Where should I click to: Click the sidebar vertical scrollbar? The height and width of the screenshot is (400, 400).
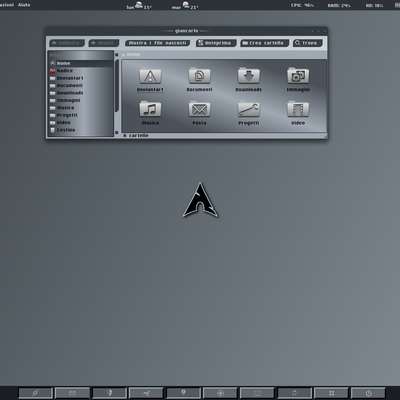click(117, 86)
